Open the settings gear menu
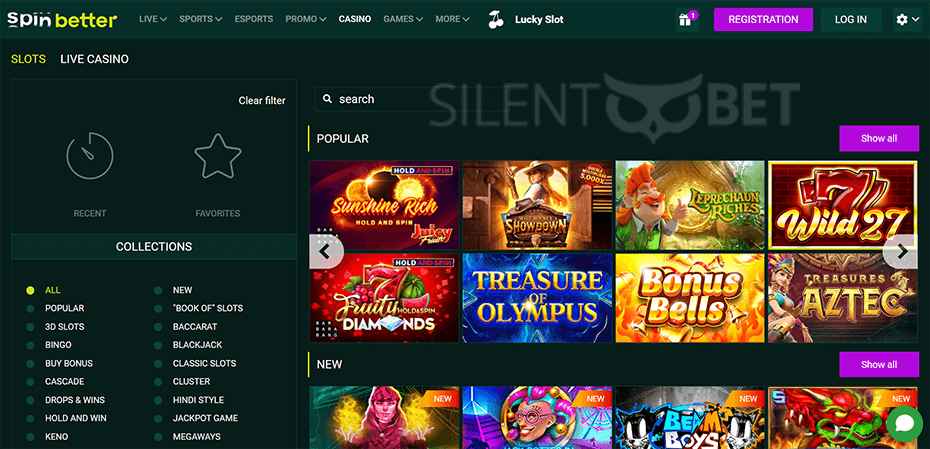Viewport: 930px width, 449px height. 907,20
